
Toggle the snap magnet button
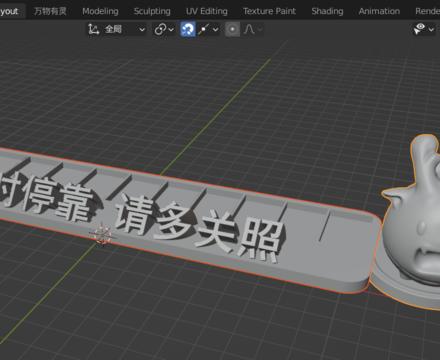188,29
